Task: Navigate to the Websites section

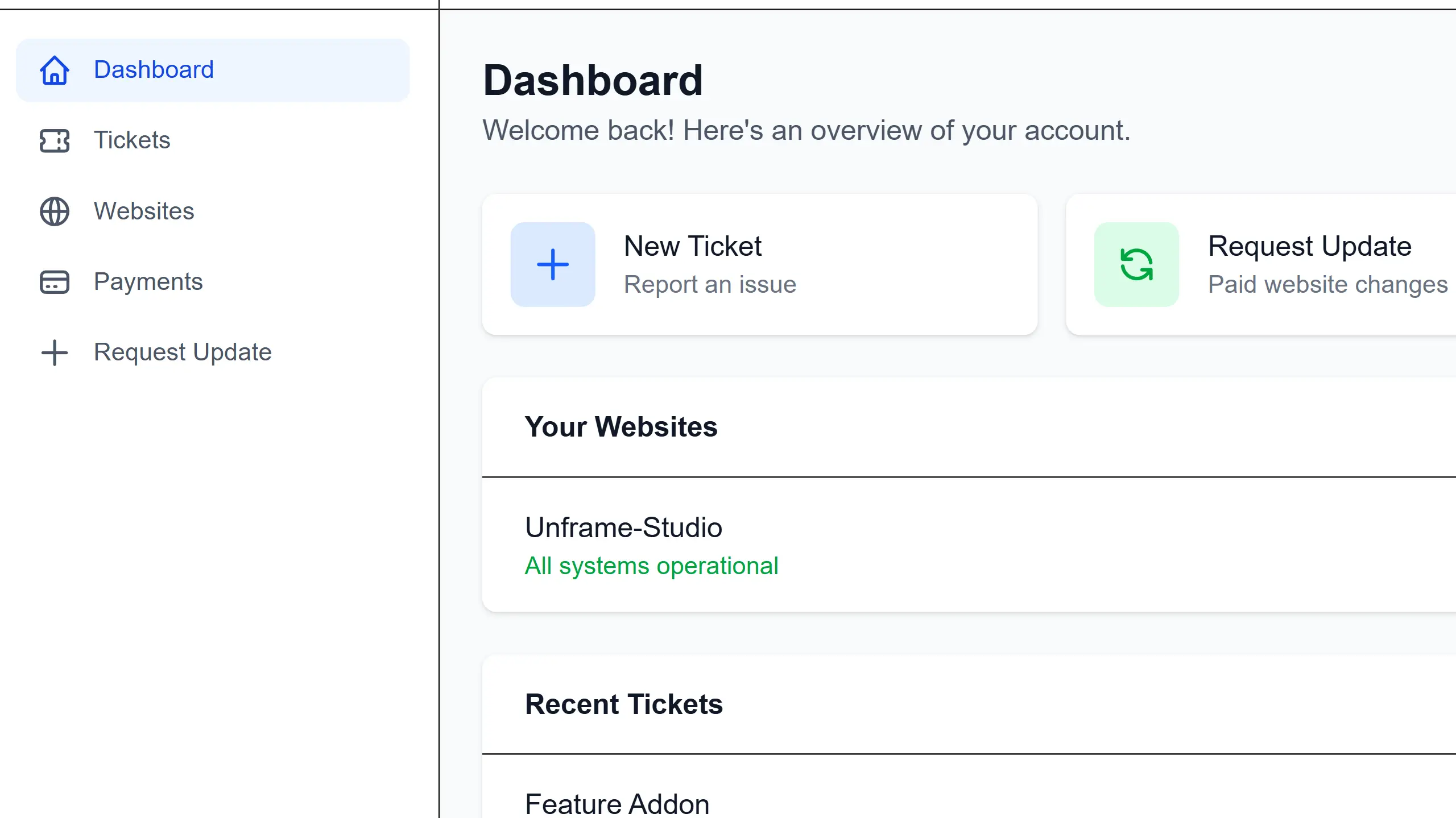Action: (143, 211)
